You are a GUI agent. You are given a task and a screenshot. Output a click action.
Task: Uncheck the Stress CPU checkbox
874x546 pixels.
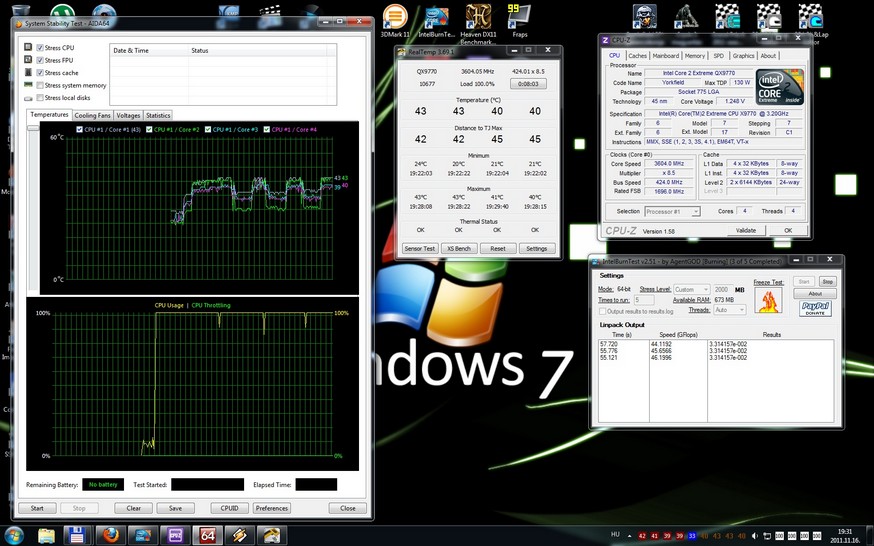coord(40,48)
